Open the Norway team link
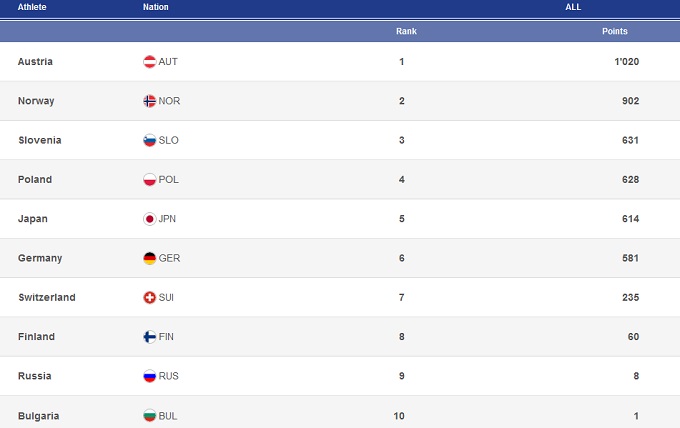The image size is (680, 428). [36, 101]
